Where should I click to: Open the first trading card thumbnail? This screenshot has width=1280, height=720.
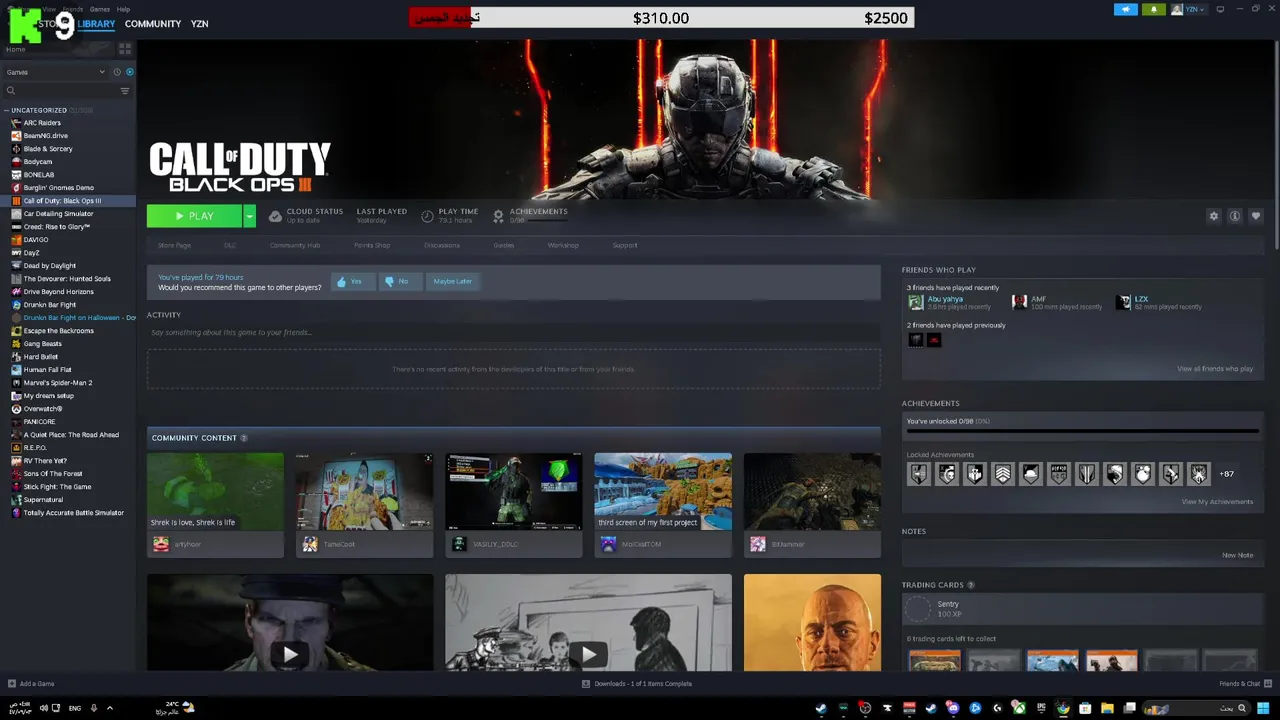pos(934,661)
